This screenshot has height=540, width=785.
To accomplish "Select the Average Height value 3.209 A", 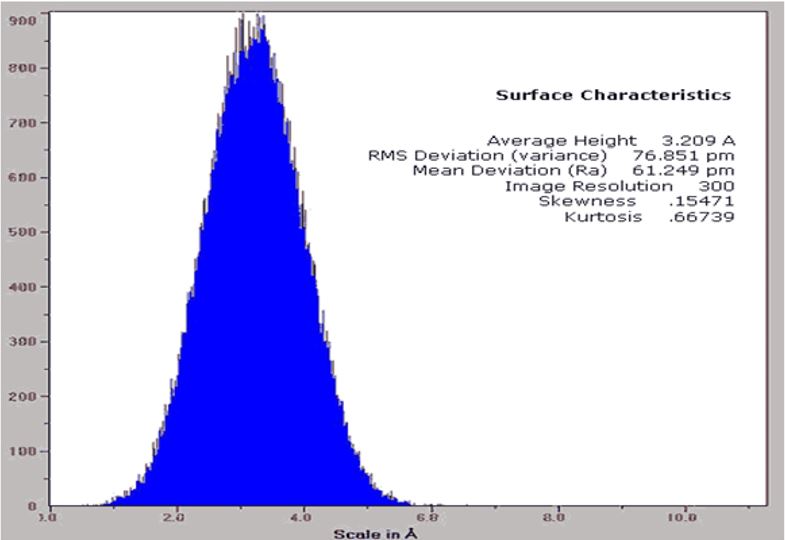I will [698, 141].
